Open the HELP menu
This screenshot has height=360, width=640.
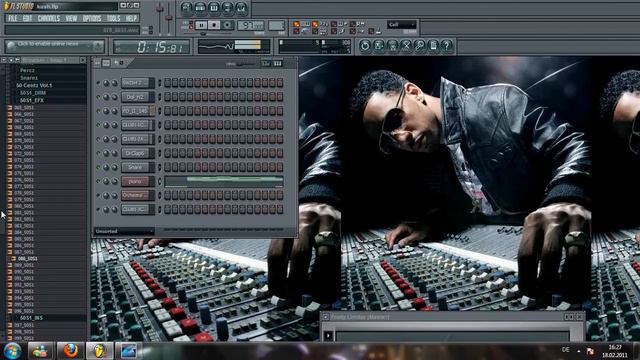(131, 18)
